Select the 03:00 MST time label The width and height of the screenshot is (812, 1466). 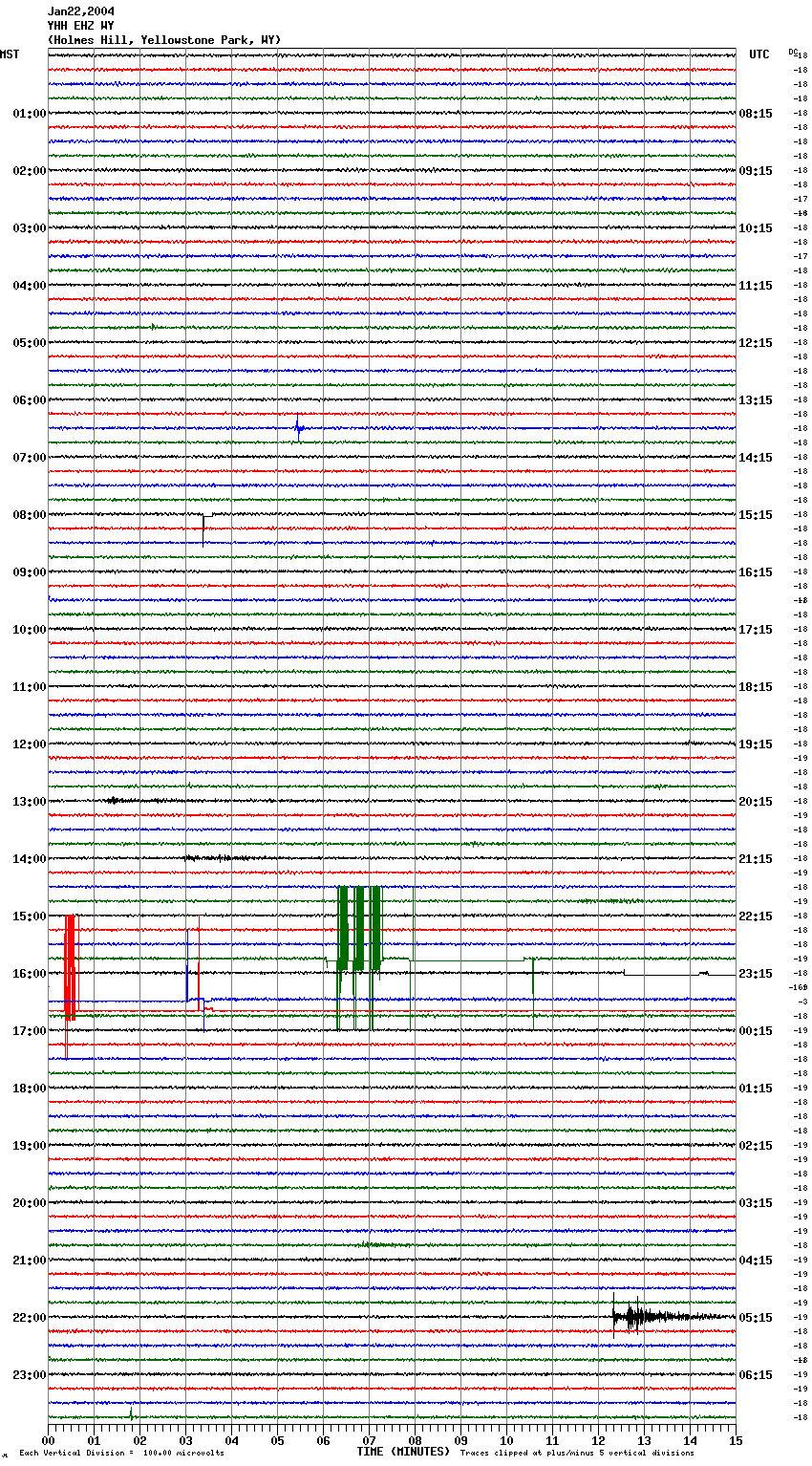[x=30, y=228]
